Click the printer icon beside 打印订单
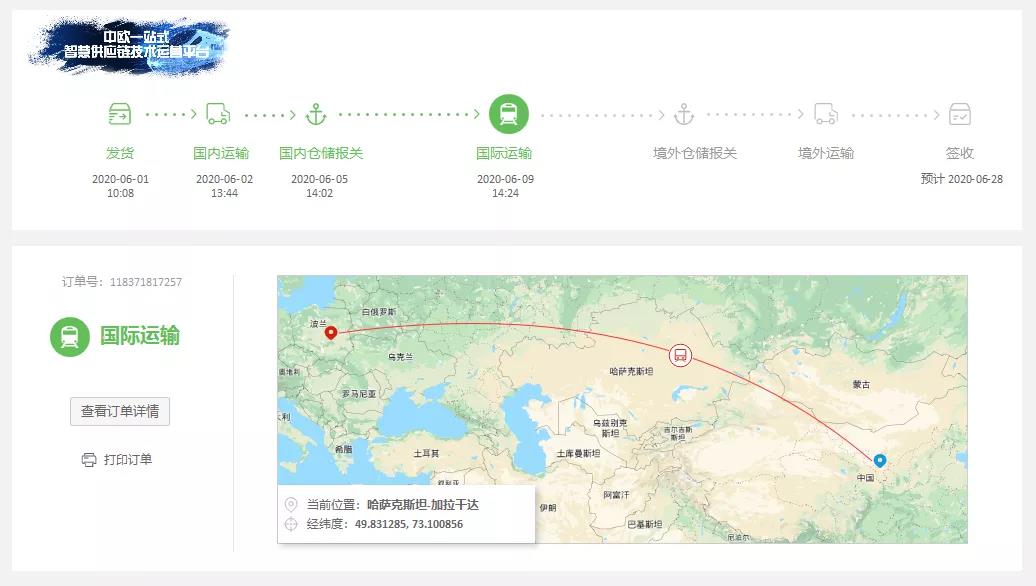 [89, 460]
